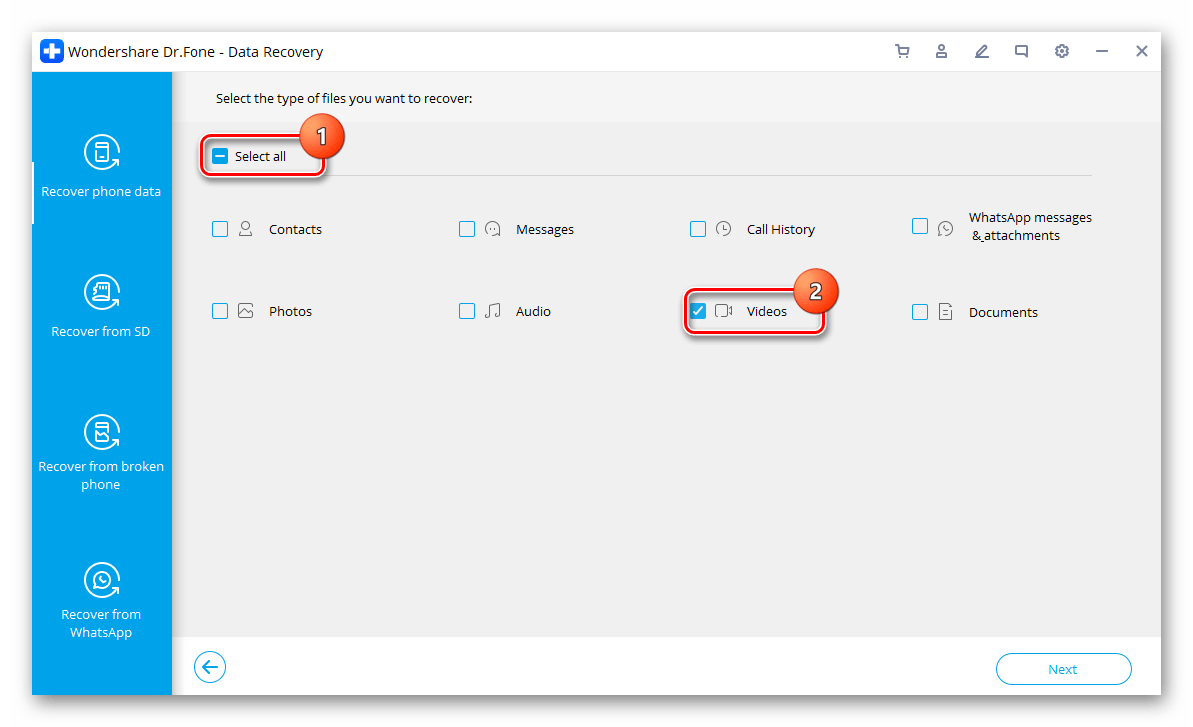1193x727 pixels.
Task: Check the Contacts checkbox
Action: (x=220, y=229)
